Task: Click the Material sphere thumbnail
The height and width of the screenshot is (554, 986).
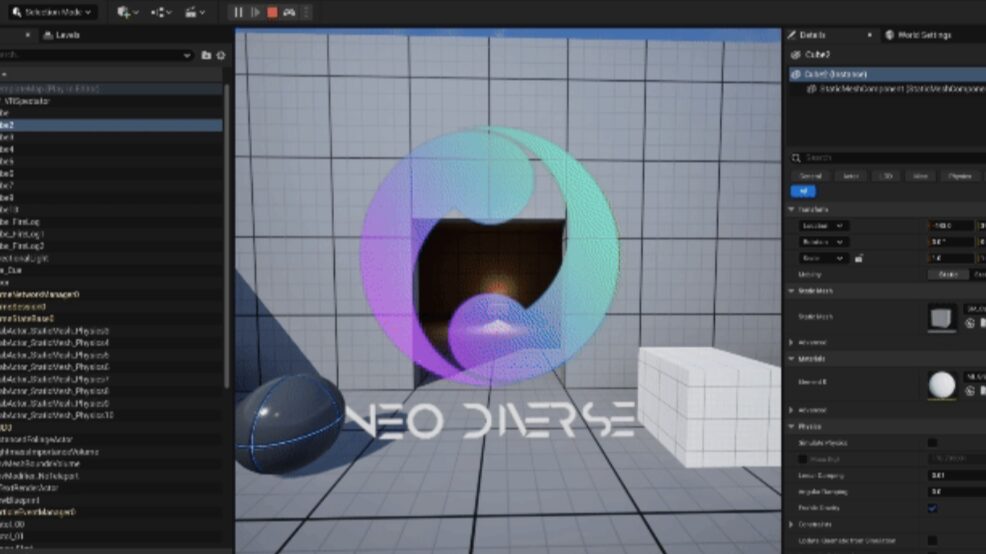Action: click(x=942, y=384)
